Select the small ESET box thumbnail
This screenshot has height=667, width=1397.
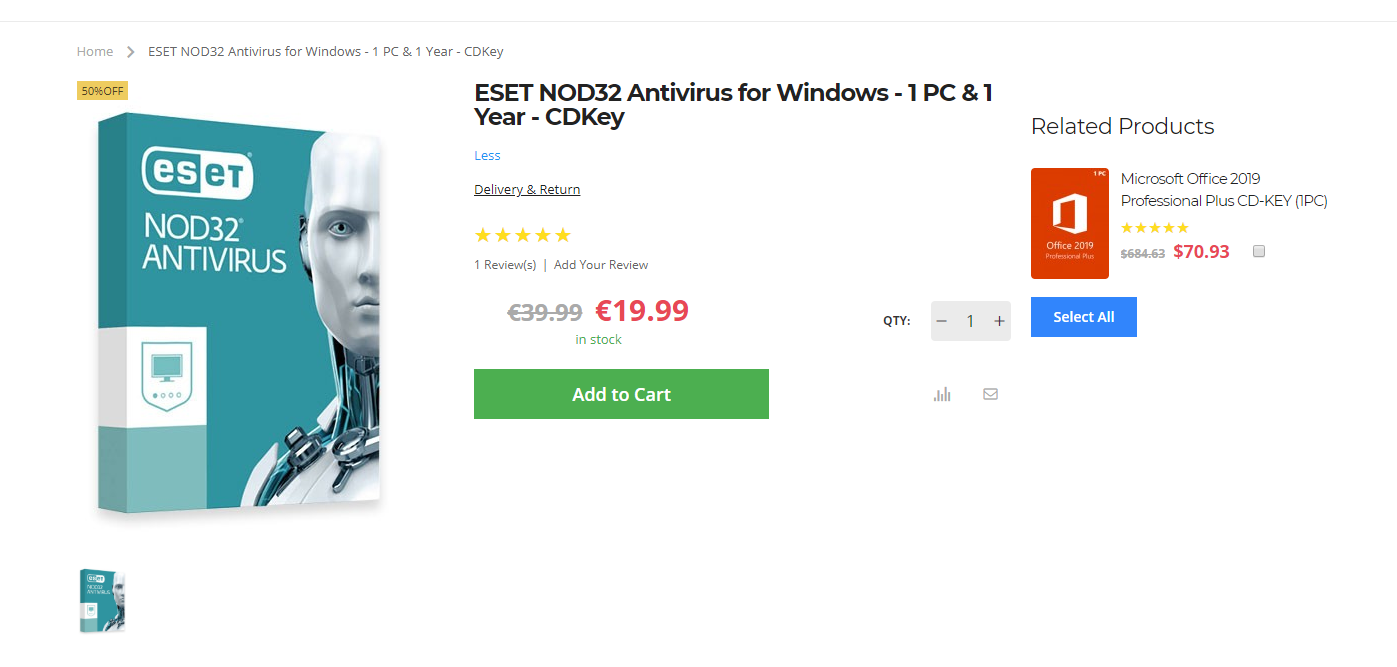click(x=102, y=600)
